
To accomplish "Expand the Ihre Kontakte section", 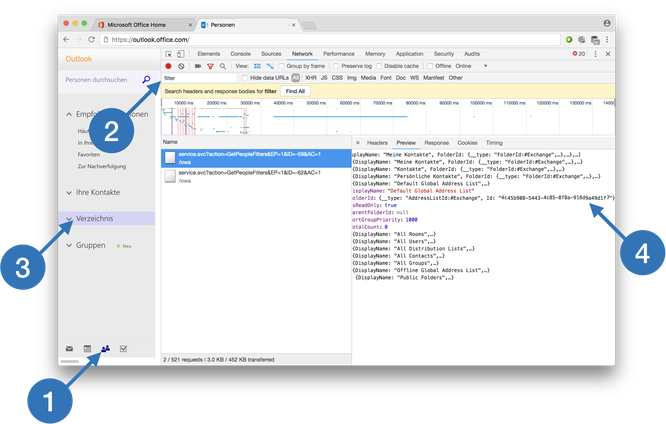I will click(x=69, y=192).
